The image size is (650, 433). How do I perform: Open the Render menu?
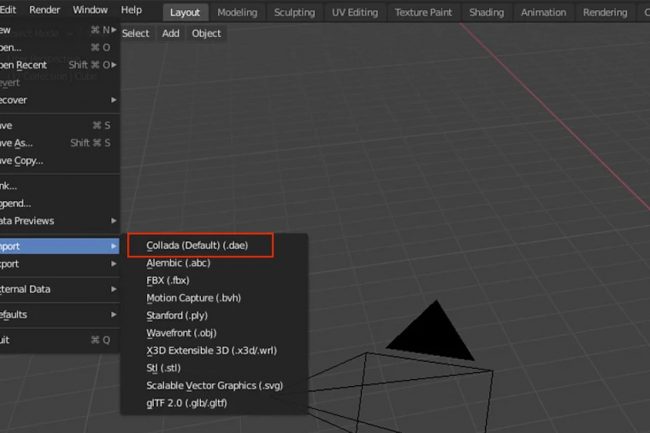pos(45,9)
